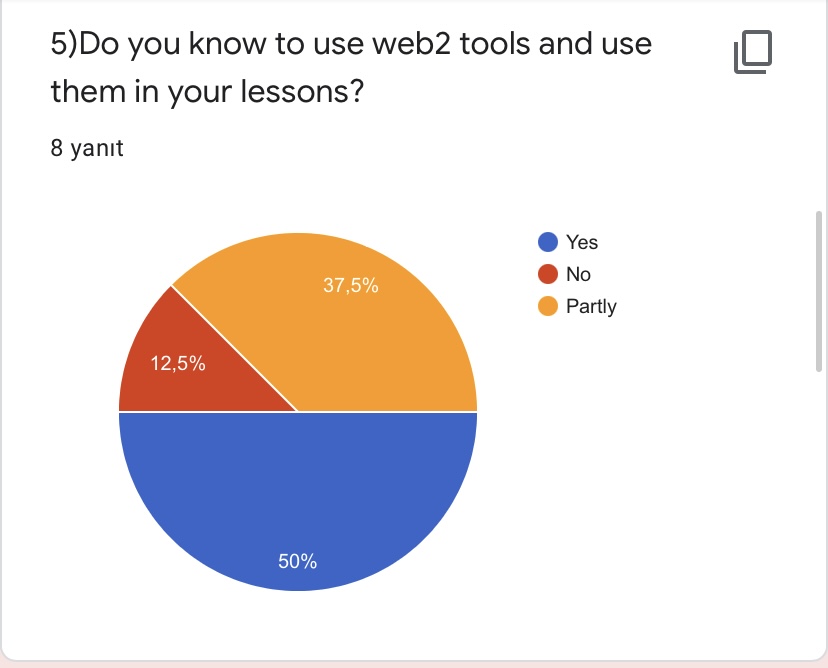
Task: Click the copy chart icon
Action: coord(754,52)
